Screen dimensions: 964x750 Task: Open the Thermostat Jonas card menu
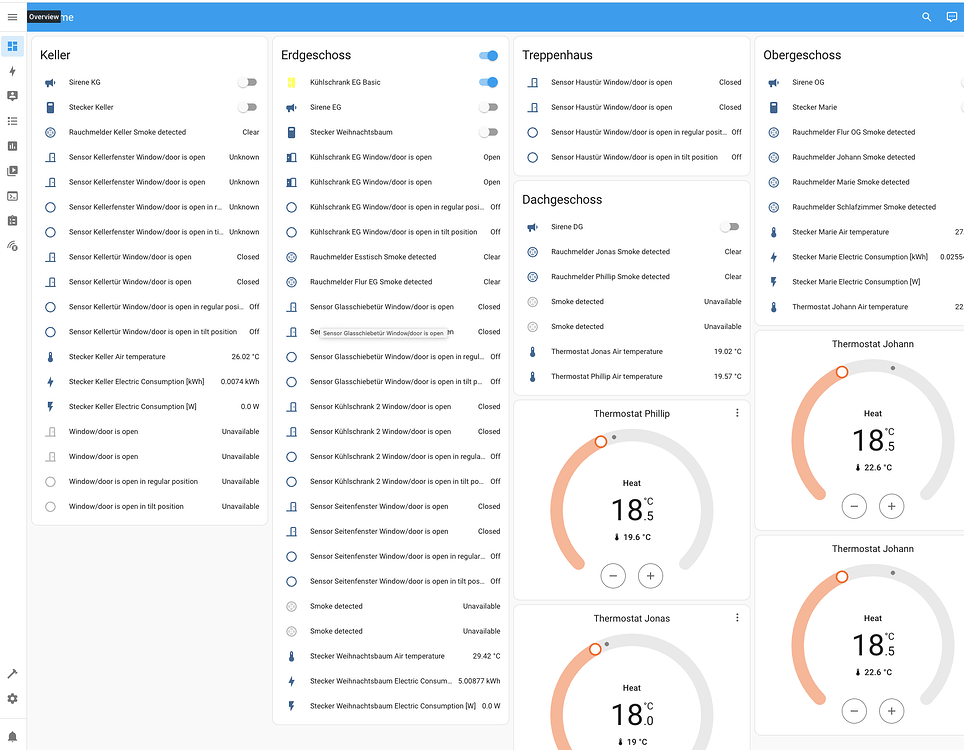tap(737, 617)
